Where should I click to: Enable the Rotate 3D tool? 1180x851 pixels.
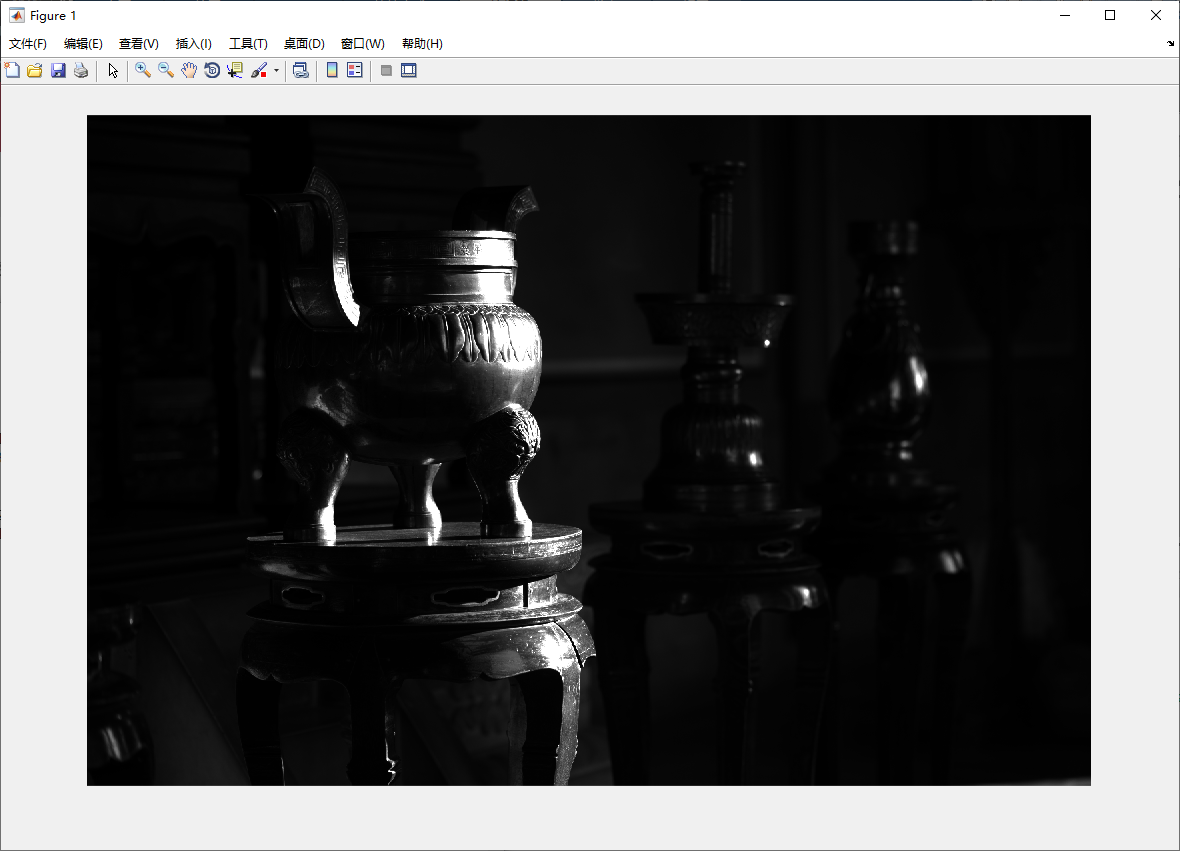(212, 71)
